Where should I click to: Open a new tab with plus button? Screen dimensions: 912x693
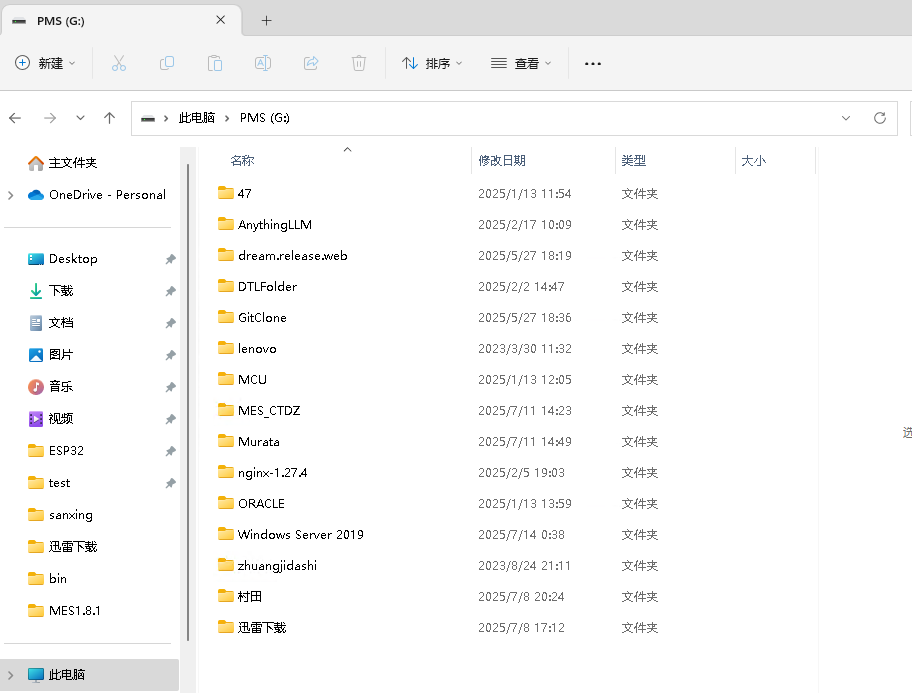(267, 21)
